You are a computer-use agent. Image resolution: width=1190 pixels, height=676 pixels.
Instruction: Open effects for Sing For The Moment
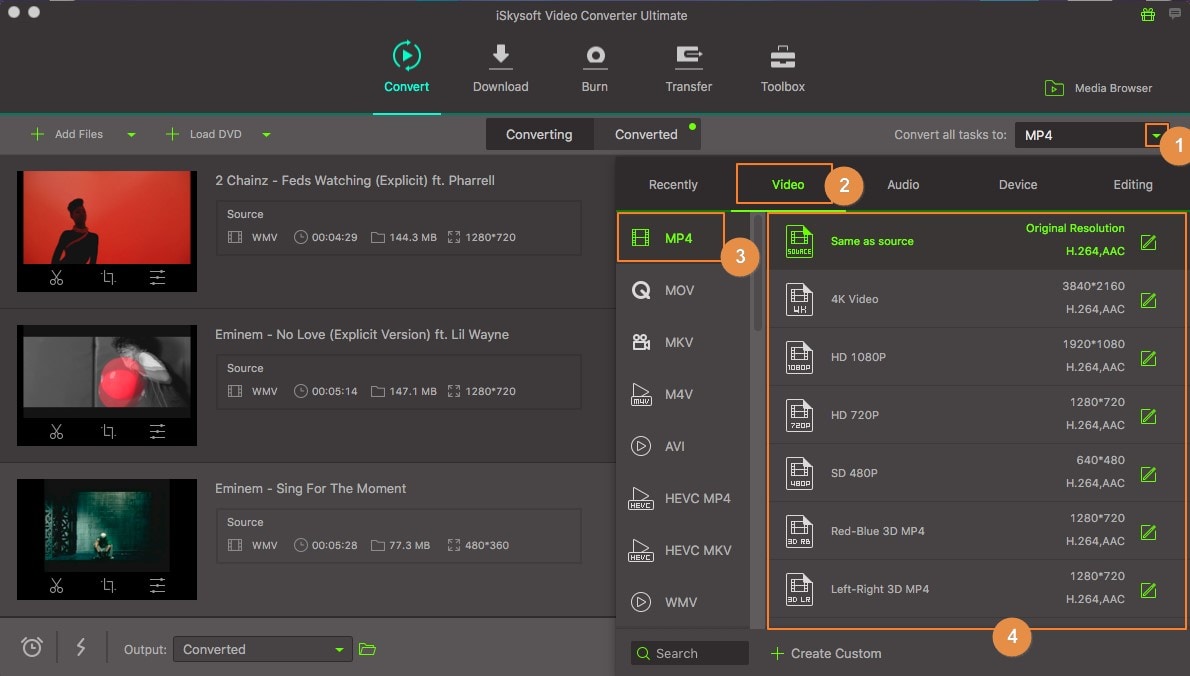click(157, 586)
